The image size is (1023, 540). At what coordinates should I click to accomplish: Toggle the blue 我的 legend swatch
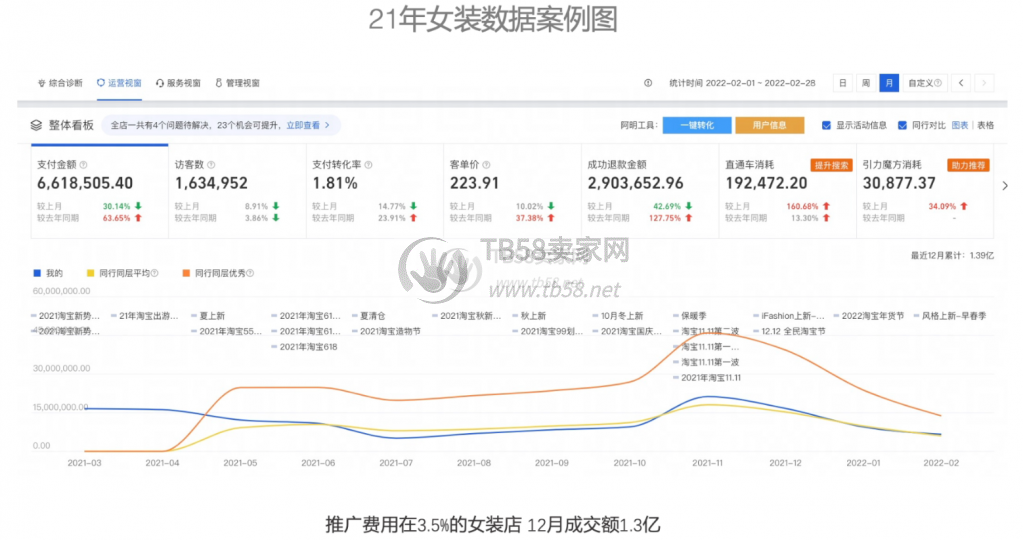click(37, 273)
